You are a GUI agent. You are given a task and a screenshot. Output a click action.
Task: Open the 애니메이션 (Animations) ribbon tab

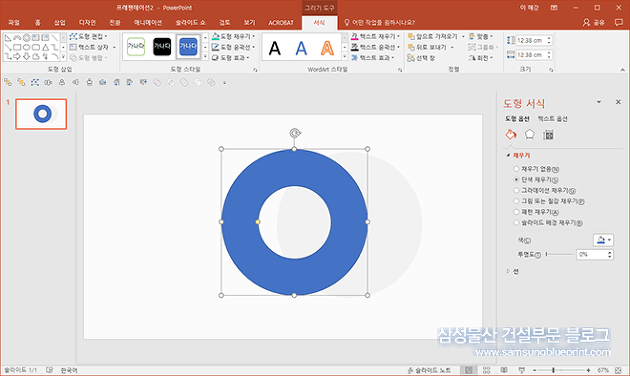148,23
